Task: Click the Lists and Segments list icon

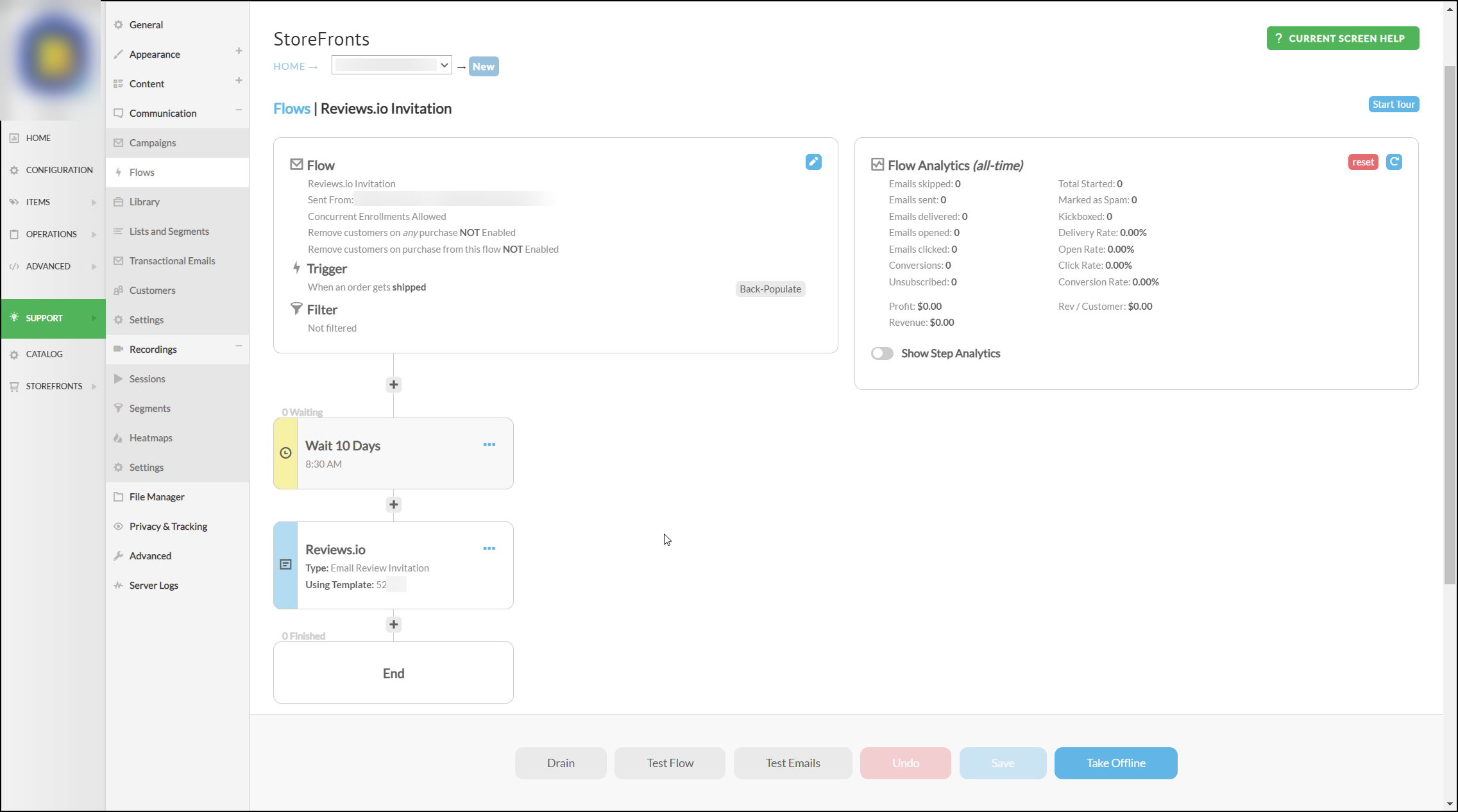Action: (x=119, y=232)
